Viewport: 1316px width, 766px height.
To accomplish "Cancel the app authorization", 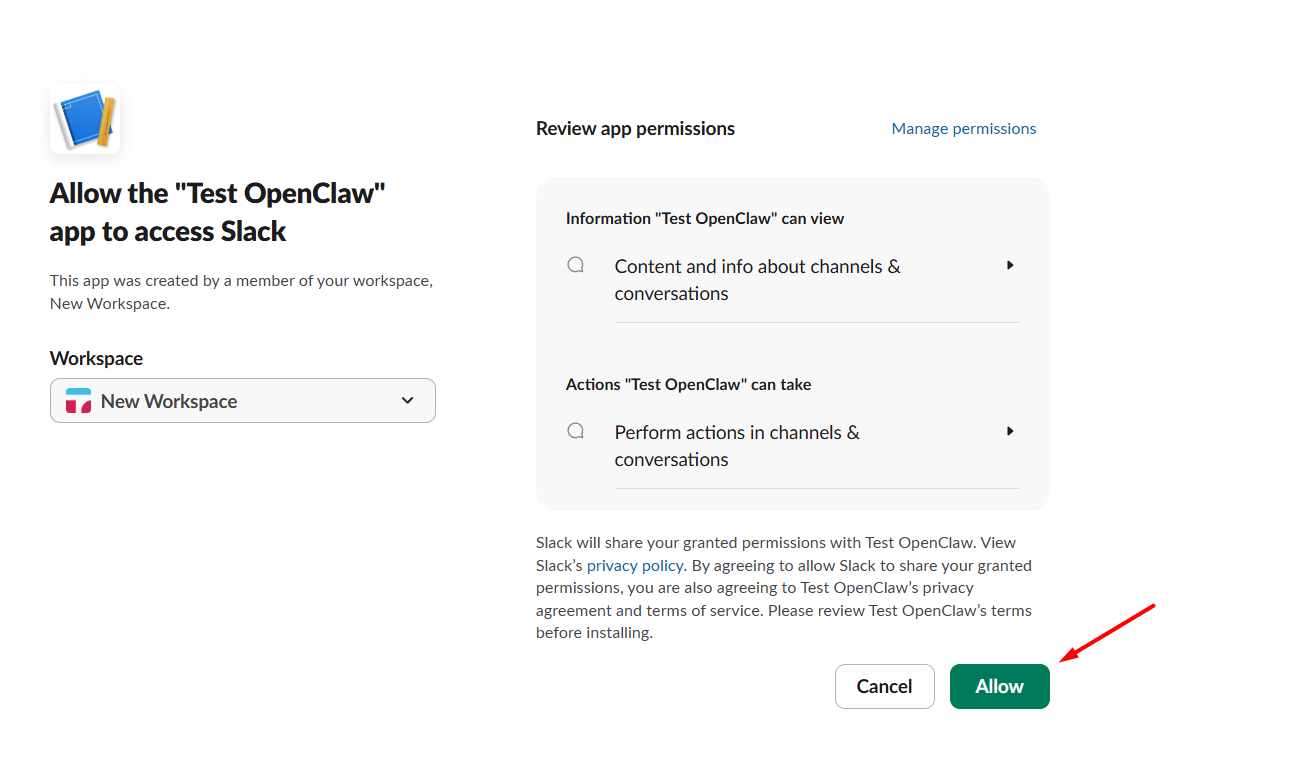I will tap(884, 686).
